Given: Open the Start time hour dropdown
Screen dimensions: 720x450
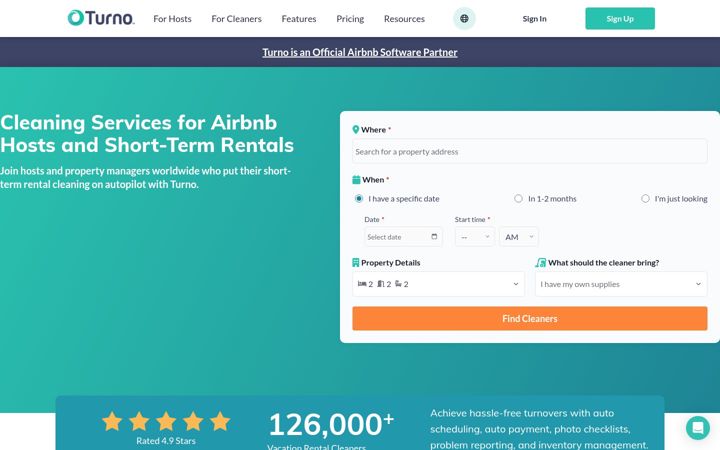Looking at the screenshot, I should pos(475,237).
